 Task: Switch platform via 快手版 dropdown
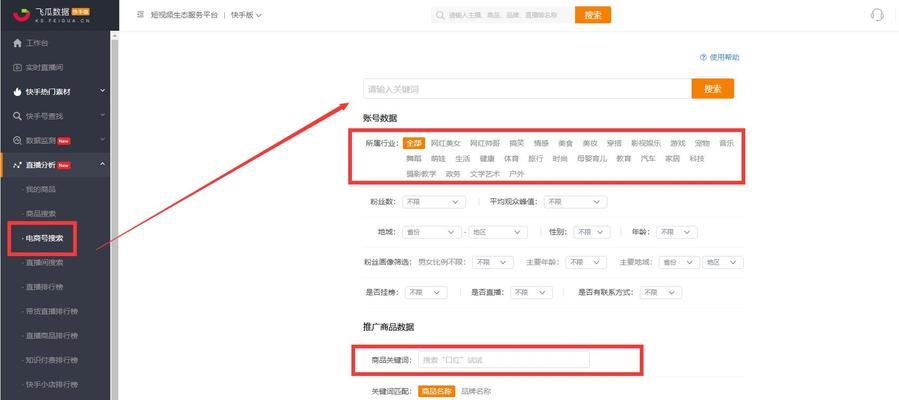click(x=247, y=15)
